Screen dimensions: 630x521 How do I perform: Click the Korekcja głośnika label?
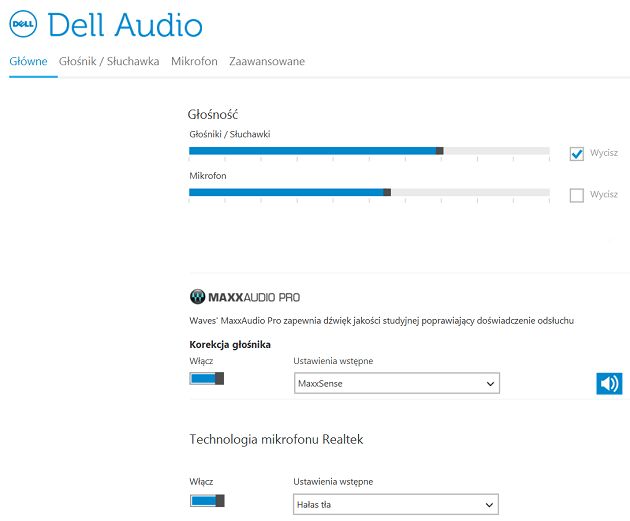[x=230, y=345]
